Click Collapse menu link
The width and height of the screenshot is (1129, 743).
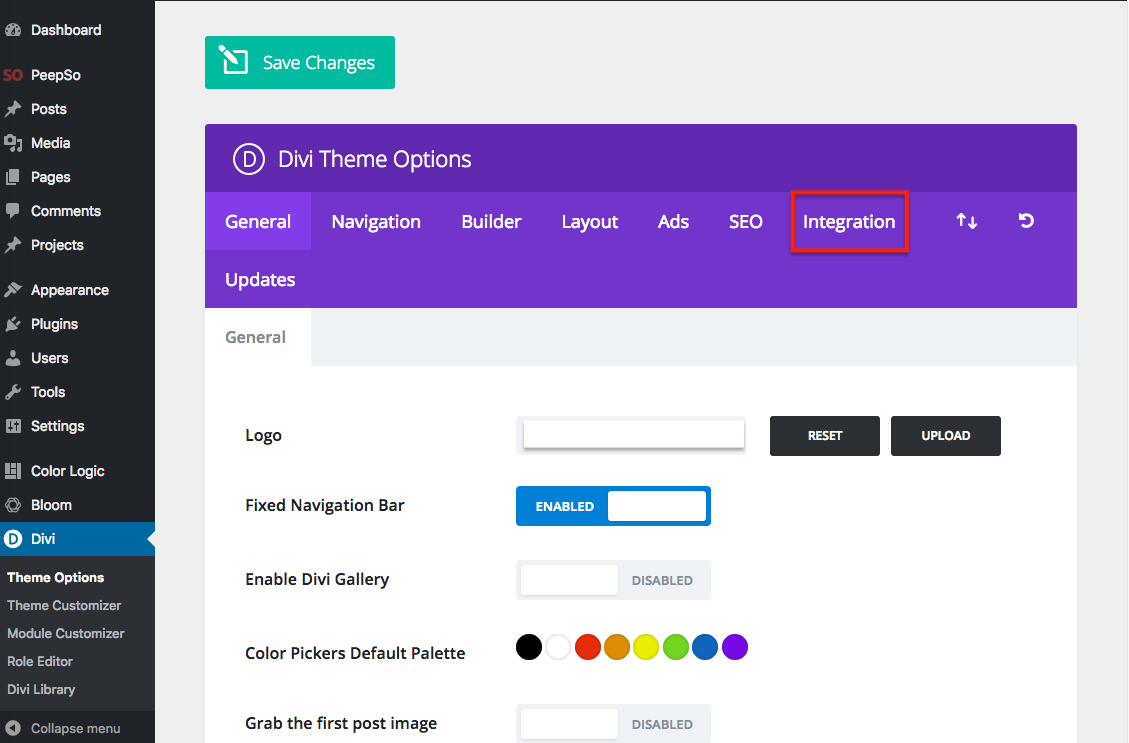pyautogui.click(x=76, y=728)
